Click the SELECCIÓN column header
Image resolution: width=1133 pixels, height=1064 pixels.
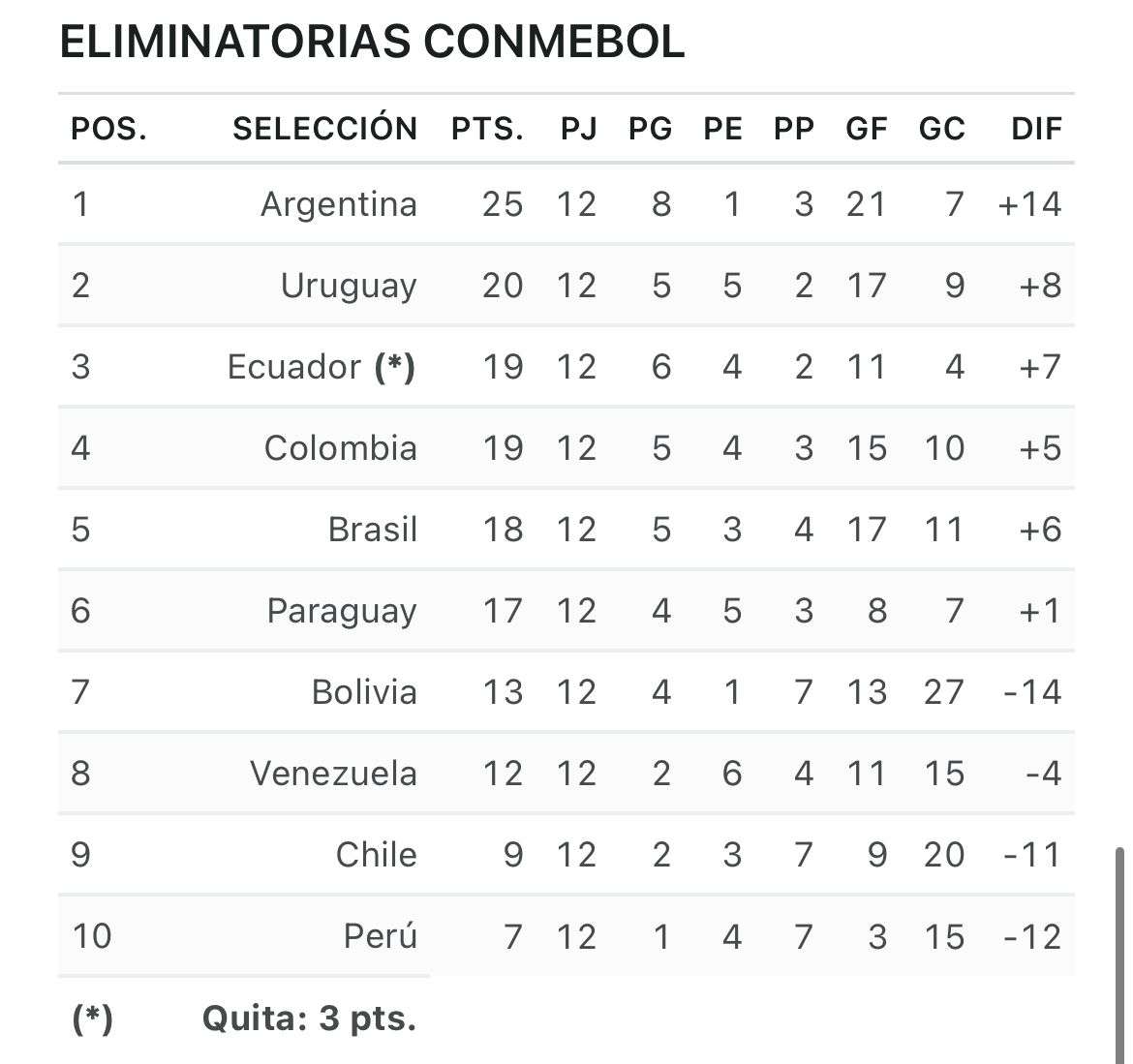(325, 129)
